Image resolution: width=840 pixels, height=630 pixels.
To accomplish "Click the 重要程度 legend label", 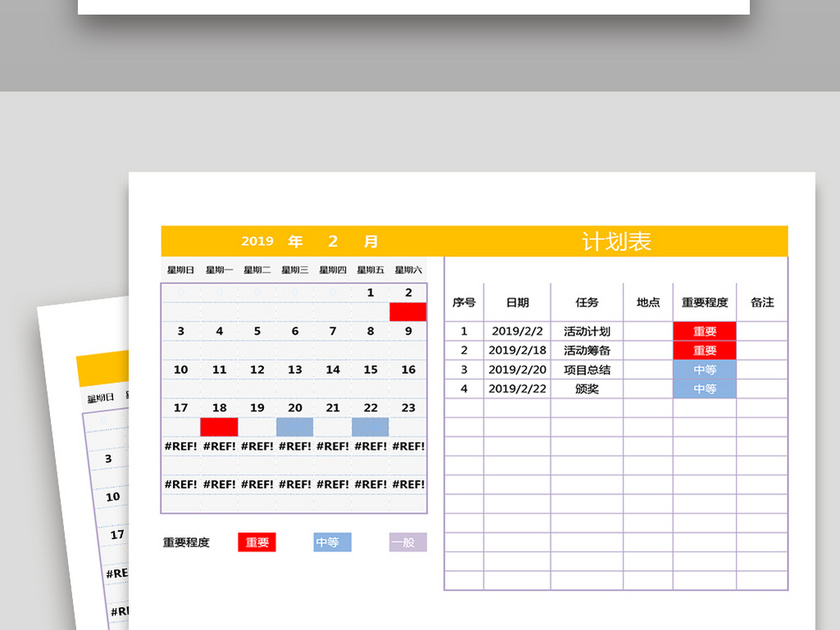I will [x=186, y=541].
